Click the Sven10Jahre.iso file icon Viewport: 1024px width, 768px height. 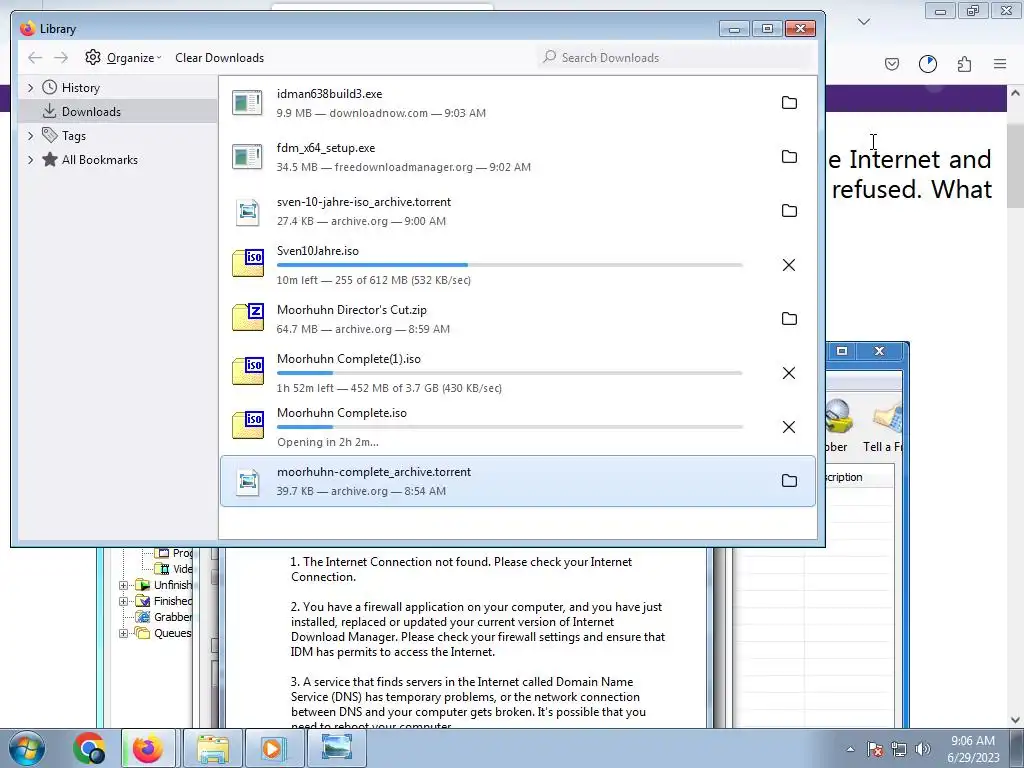(x=248, y=263)
